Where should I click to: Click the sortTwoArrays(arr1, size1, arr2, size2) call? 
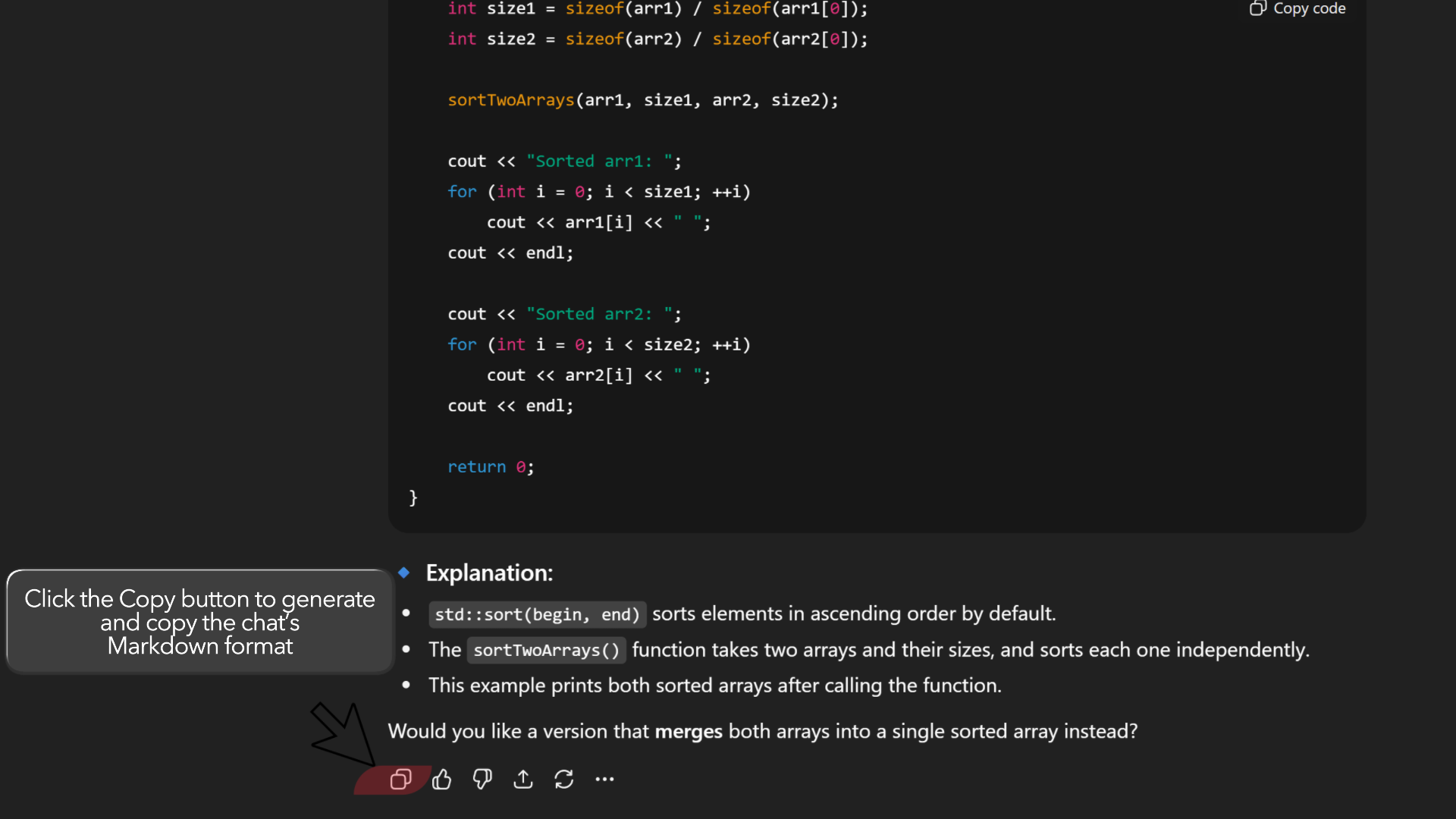coord(642,99)
